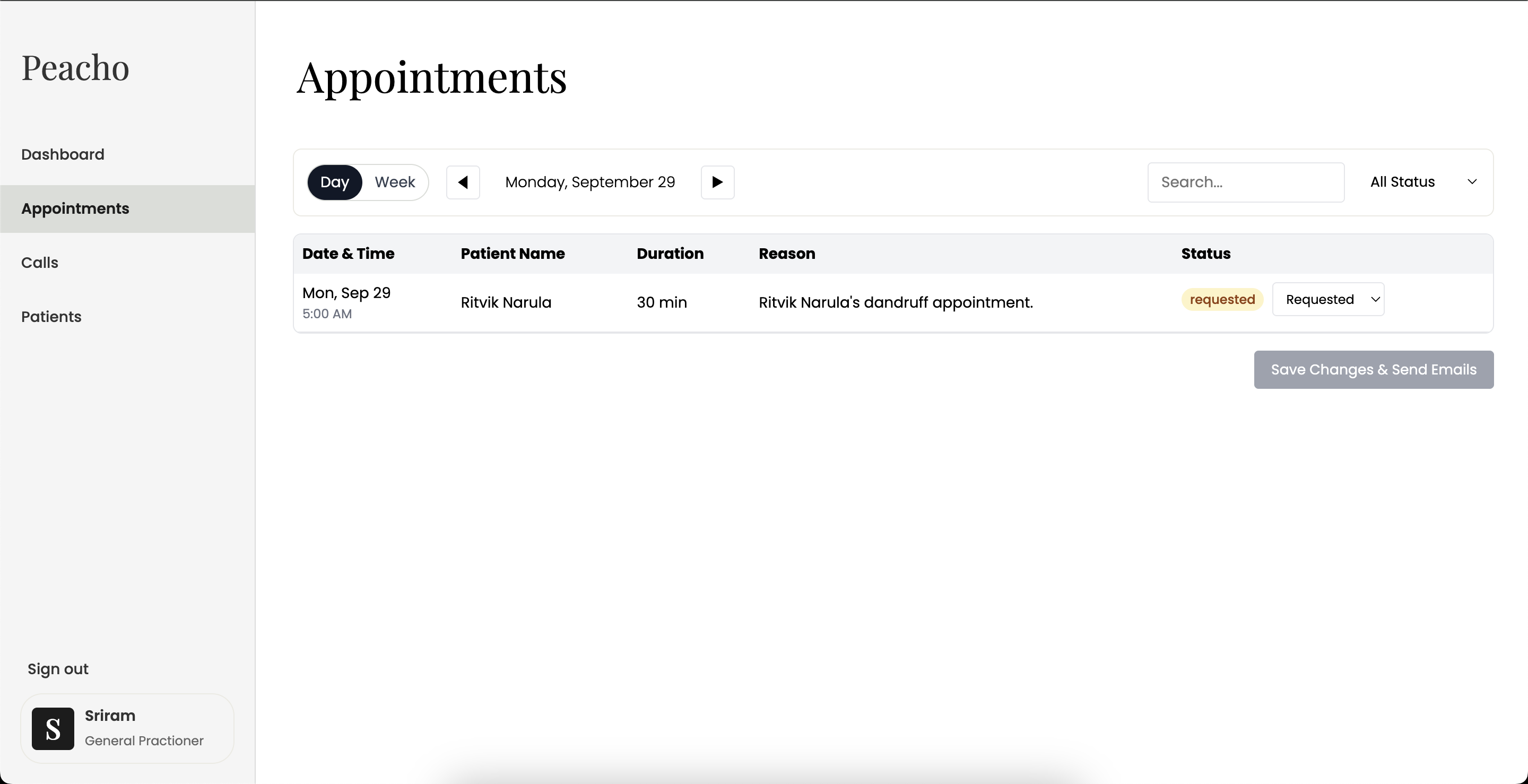Open the Requested status dropdown for Ritvik Narula
This screenshot has width=1528, height=784.
pos(1327,300)
